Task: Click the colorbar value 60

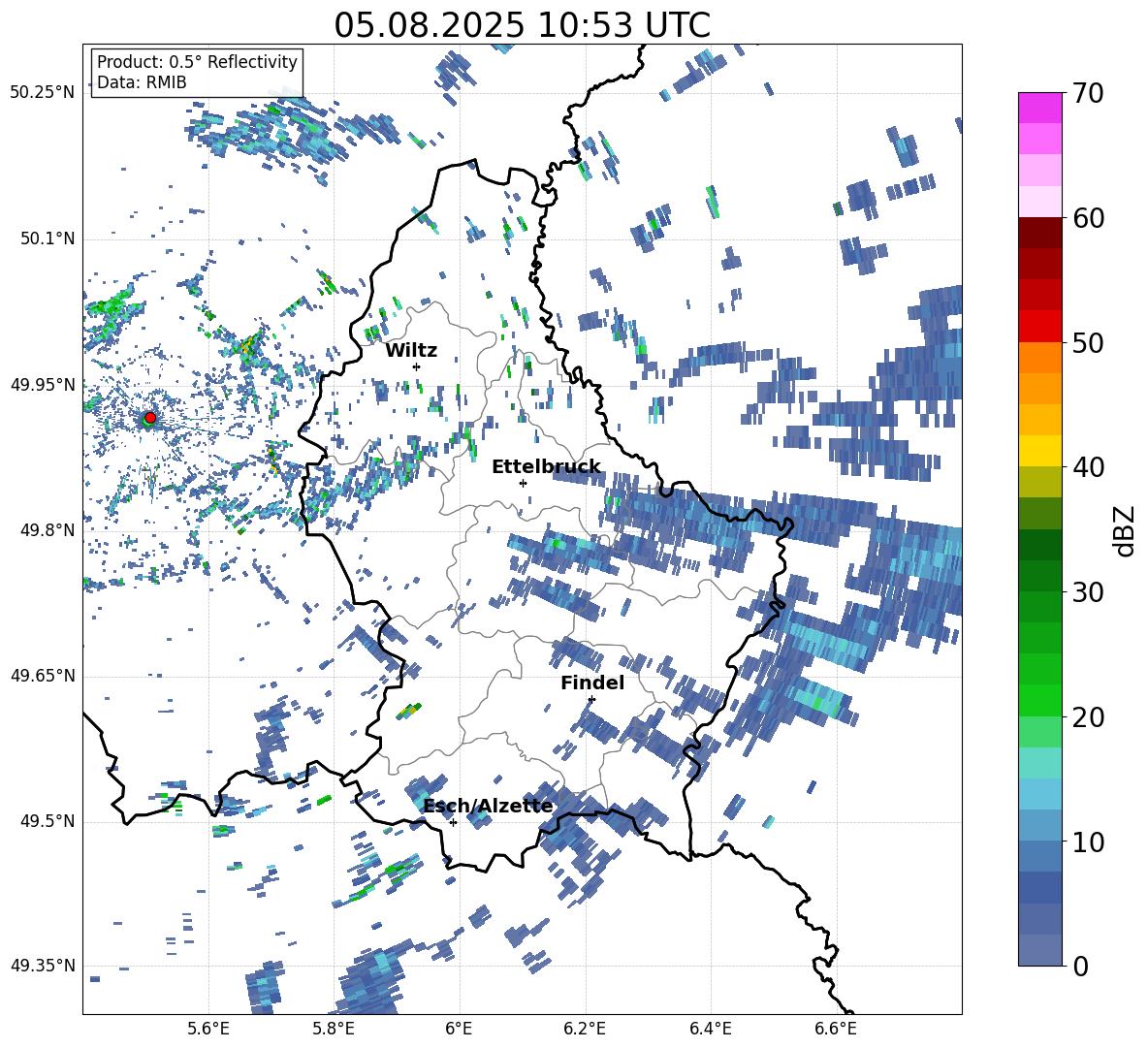Action: point(1088,217)
